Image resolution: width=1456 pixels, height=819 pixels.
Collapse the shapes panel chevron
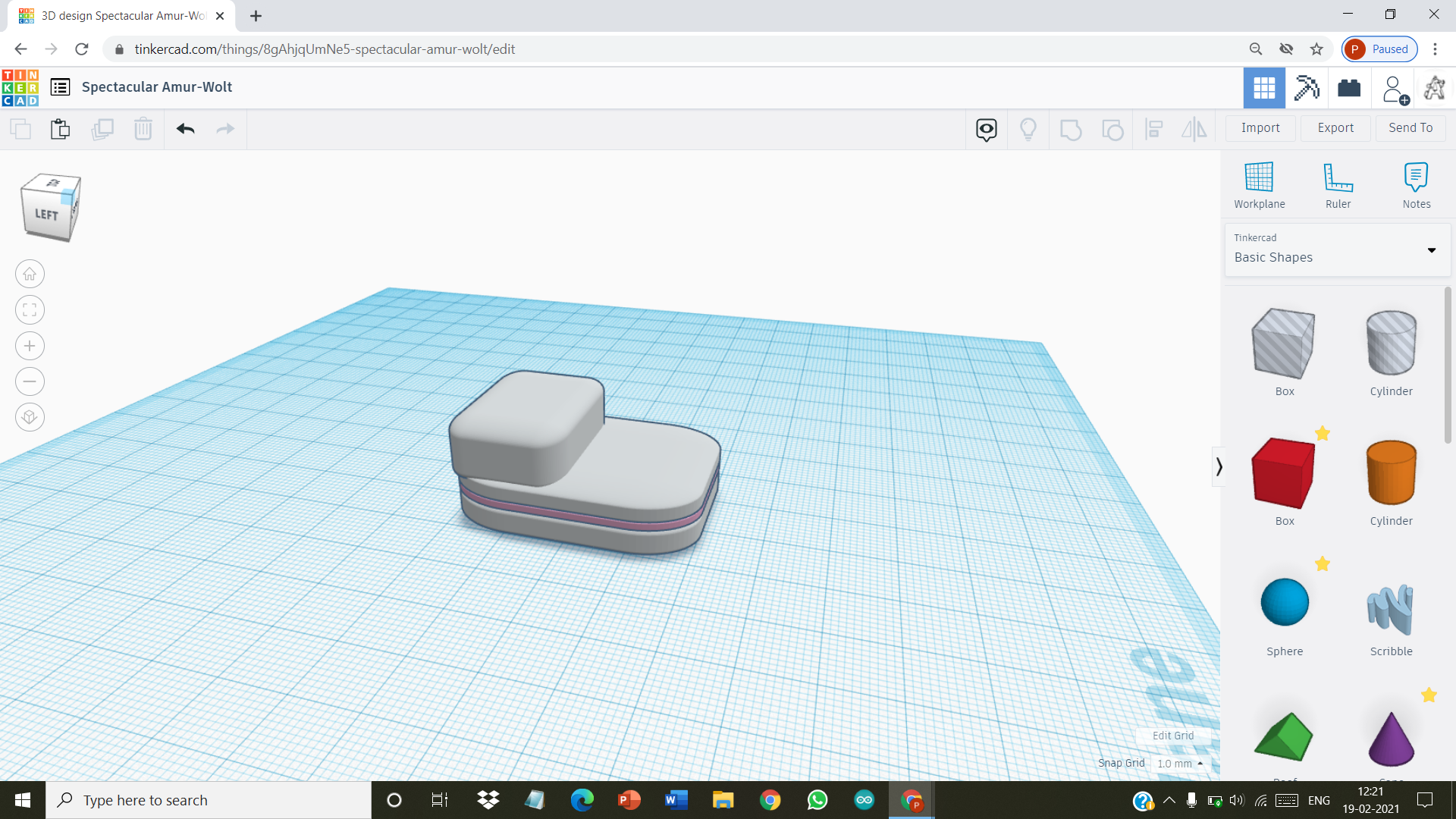point(1219,466)
